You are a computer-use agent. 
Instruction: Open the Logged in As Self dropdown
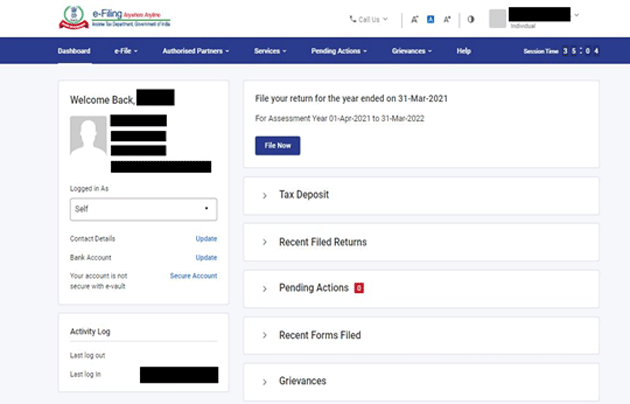143,208
